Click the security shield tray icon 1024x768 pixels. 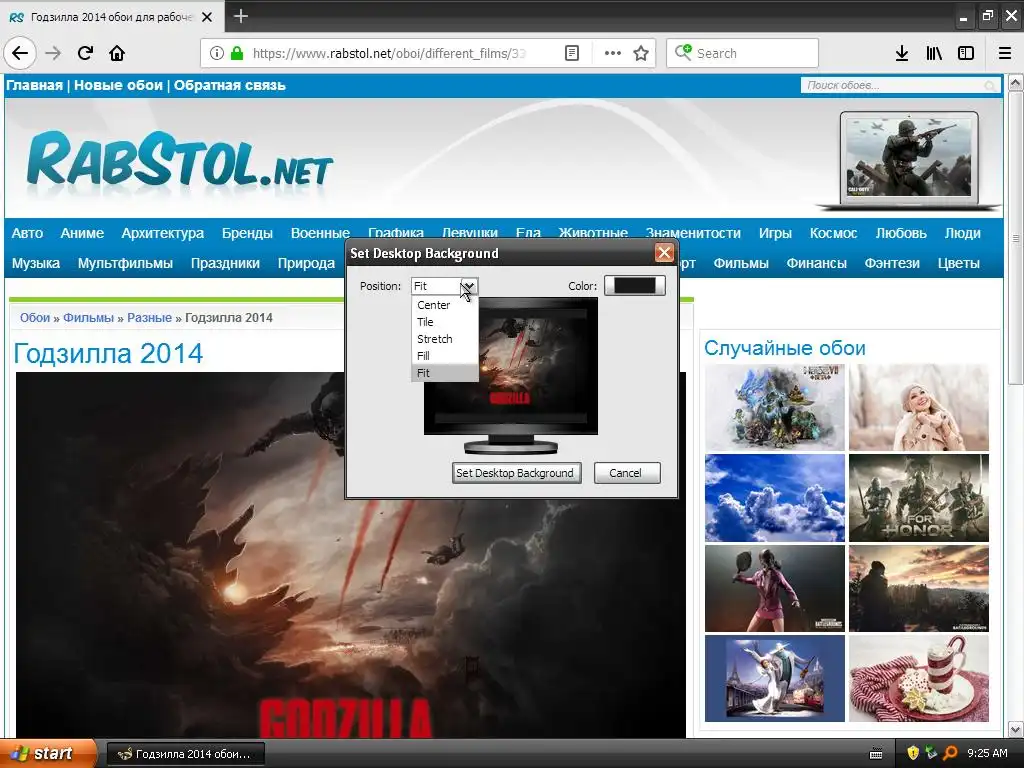click(x=913, y=754)
